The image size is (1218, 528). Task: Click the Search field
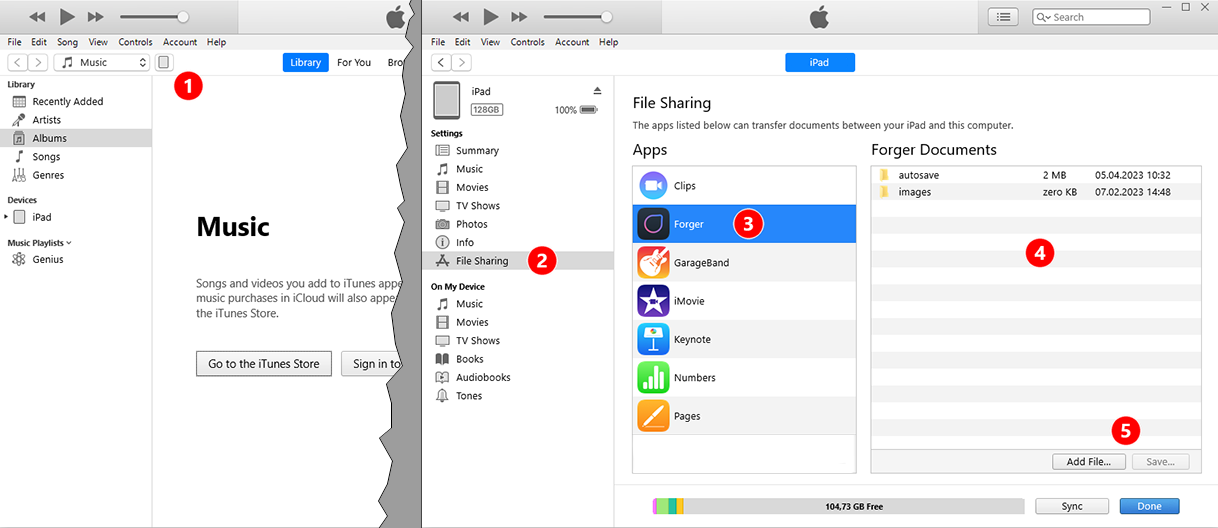pos(1091,17)
